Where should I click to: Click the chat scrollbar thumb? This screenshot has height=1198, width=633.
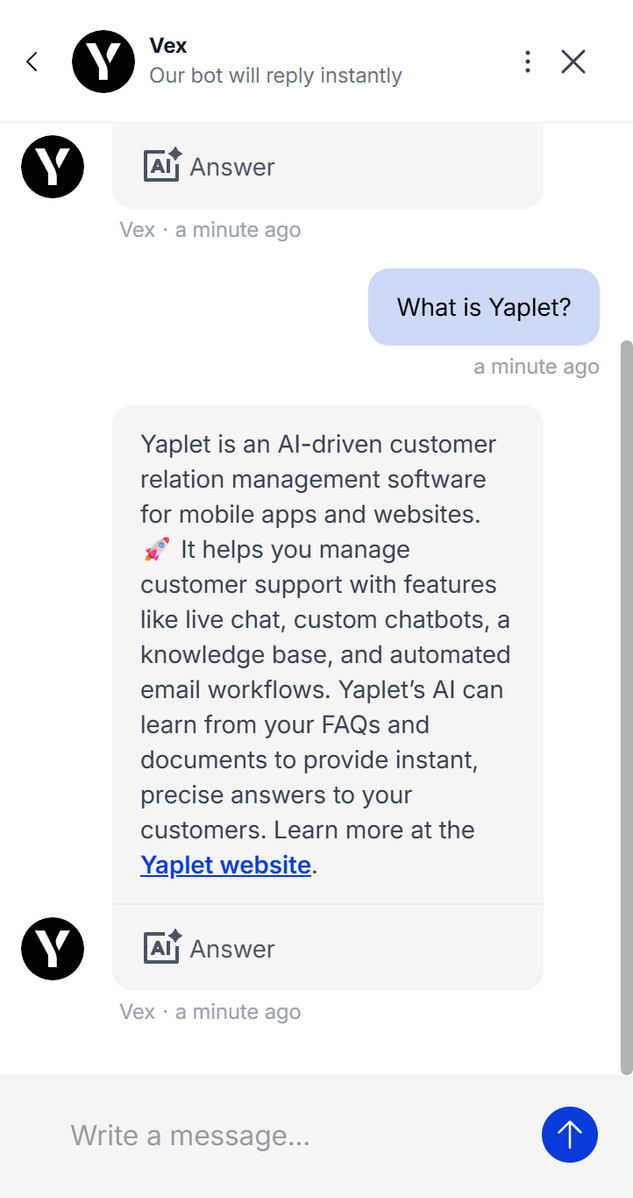[x=626, y=700]
